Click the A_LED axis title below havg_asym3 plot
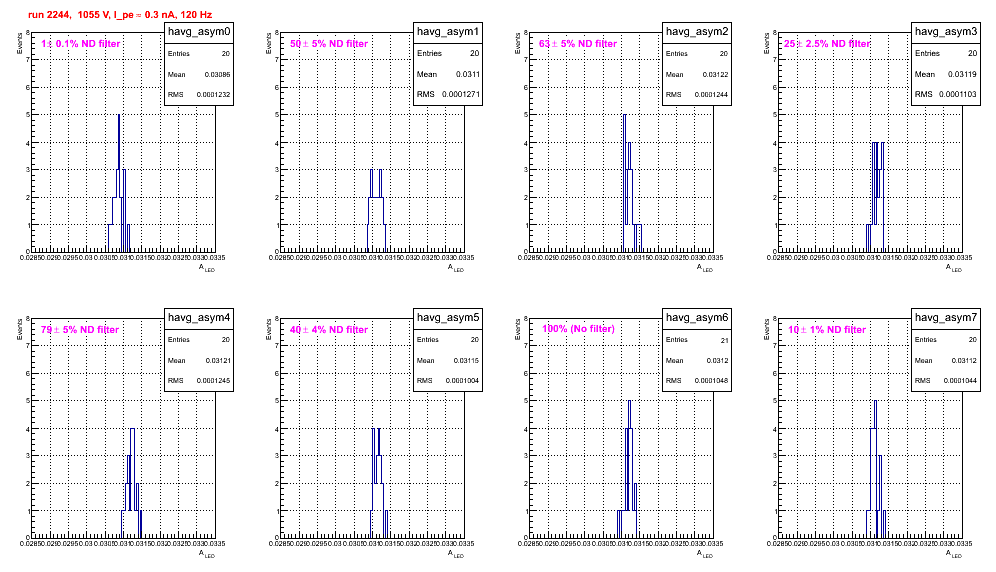Viewport: 996px width, 572px height. pyautogui.click(x=954, y=268)
